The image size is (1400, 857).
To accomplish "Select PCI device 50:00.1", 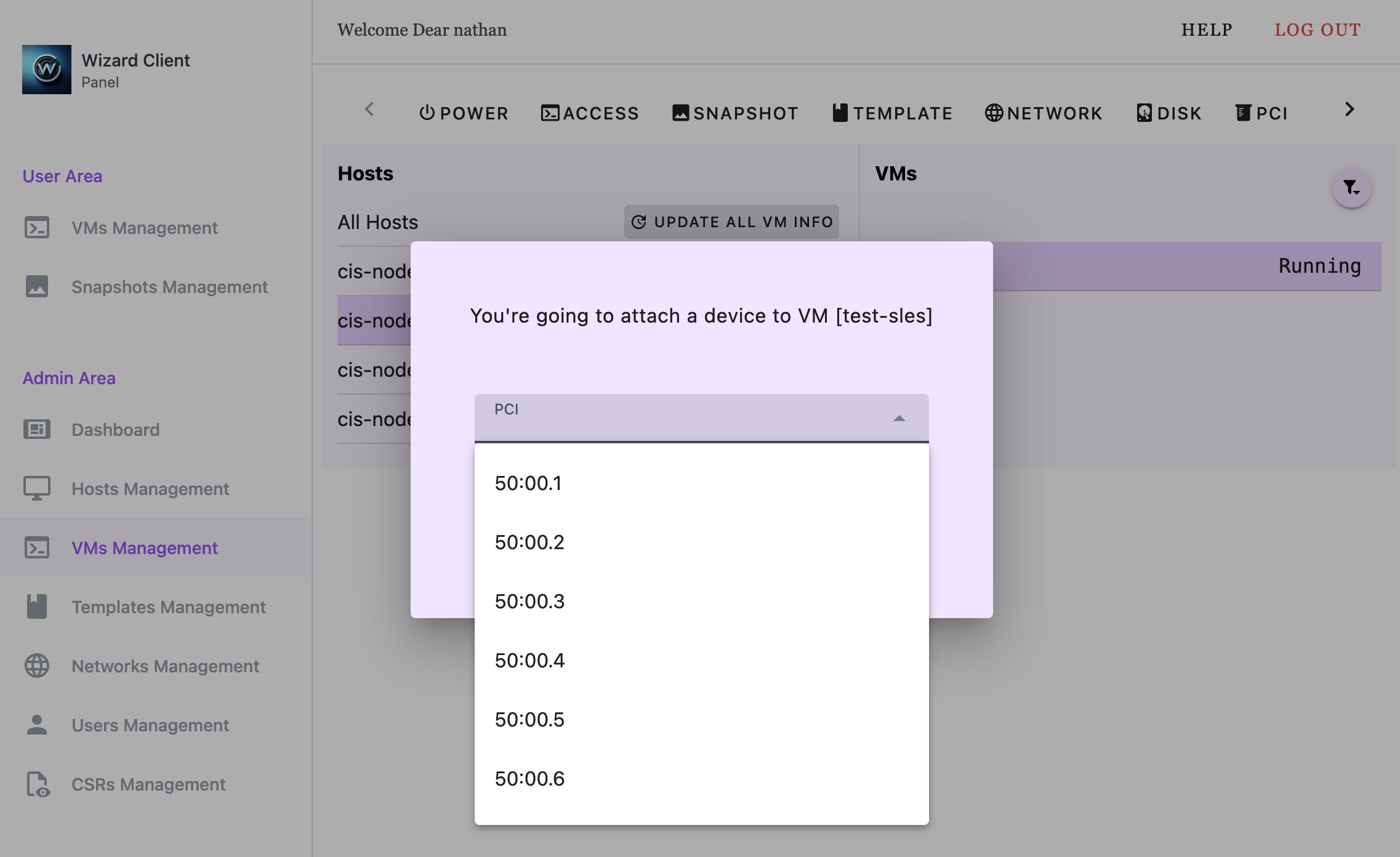I will 528,483.
